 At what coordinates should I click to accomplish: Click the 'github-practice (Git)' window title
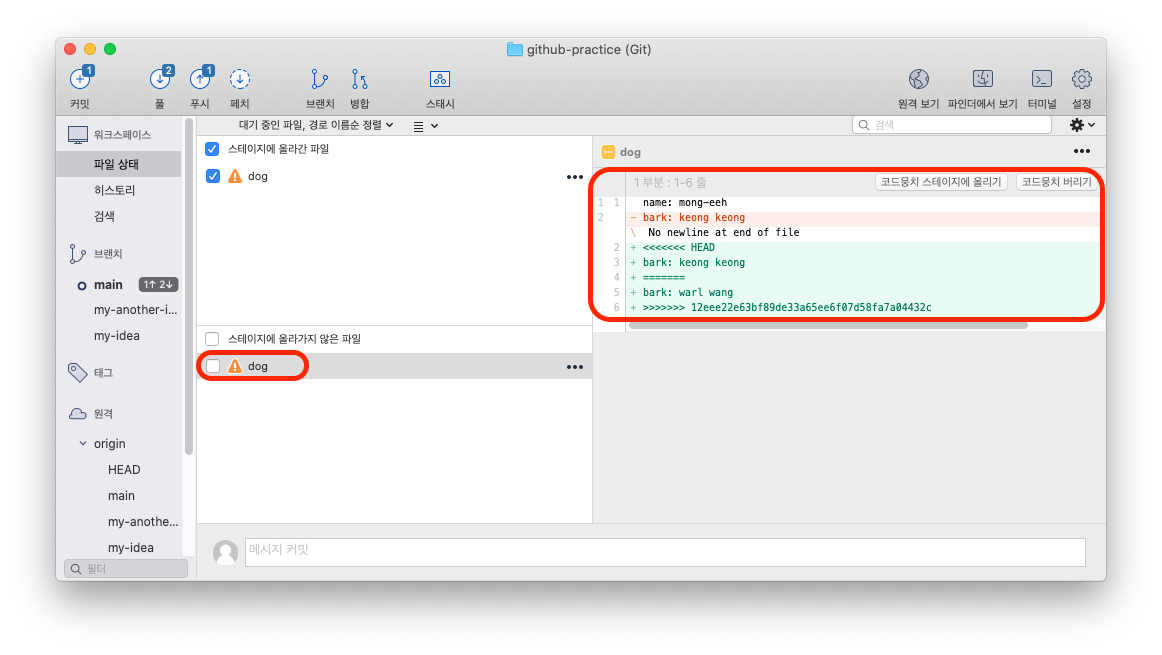click(589, 50)
